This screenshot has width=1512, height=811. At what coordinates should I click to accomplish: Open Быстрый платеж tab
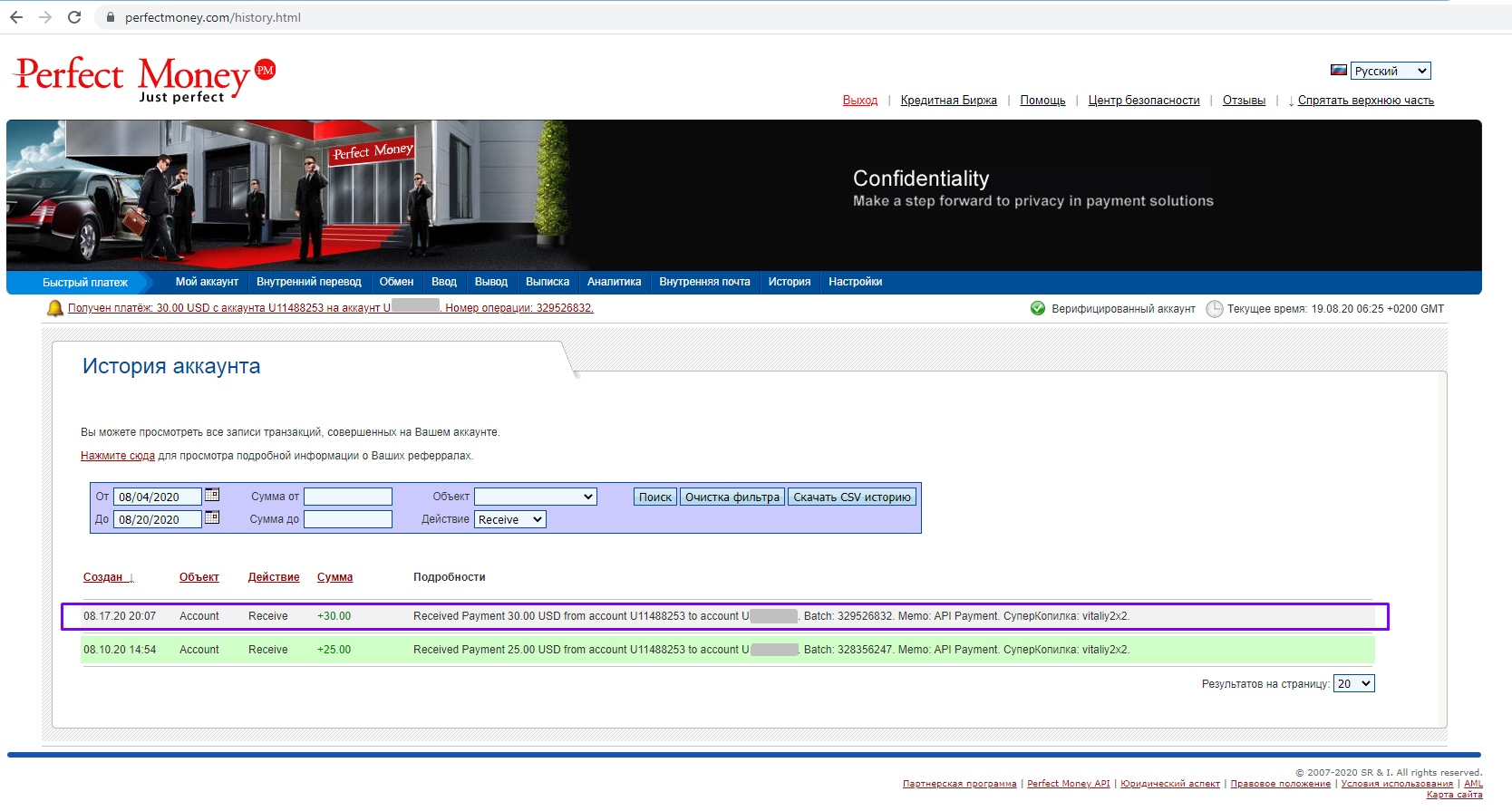coord(85,283)
